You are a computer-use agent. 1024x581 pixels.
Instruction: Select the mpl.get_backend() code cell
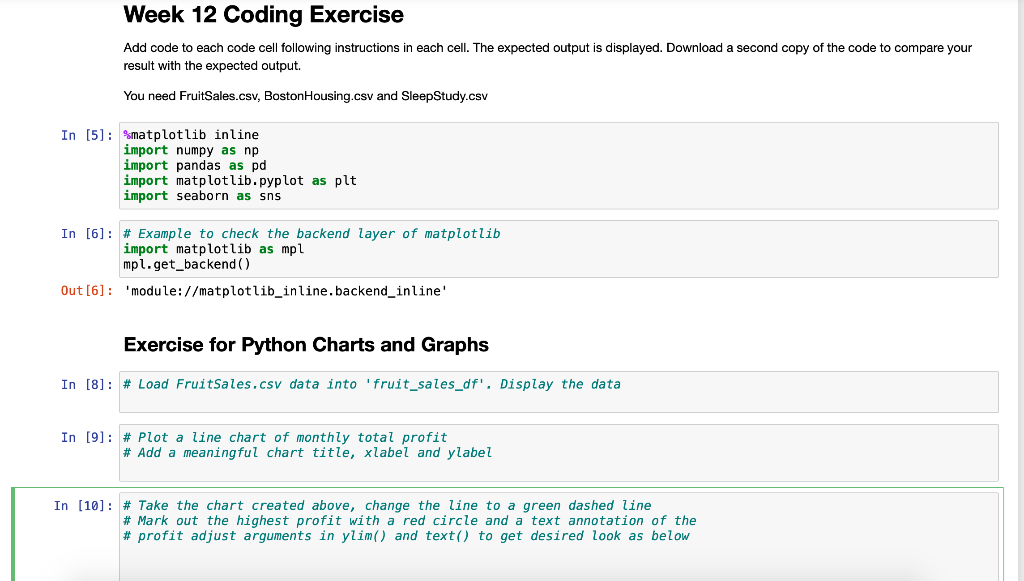pos(558,249)
